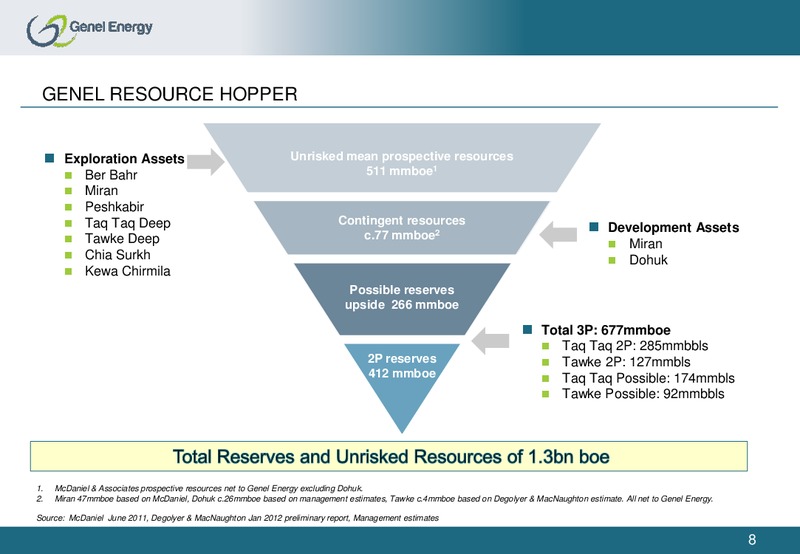
Task: Select the GENEL RESOURCE HOPPER title
Action: coord(169,94)
